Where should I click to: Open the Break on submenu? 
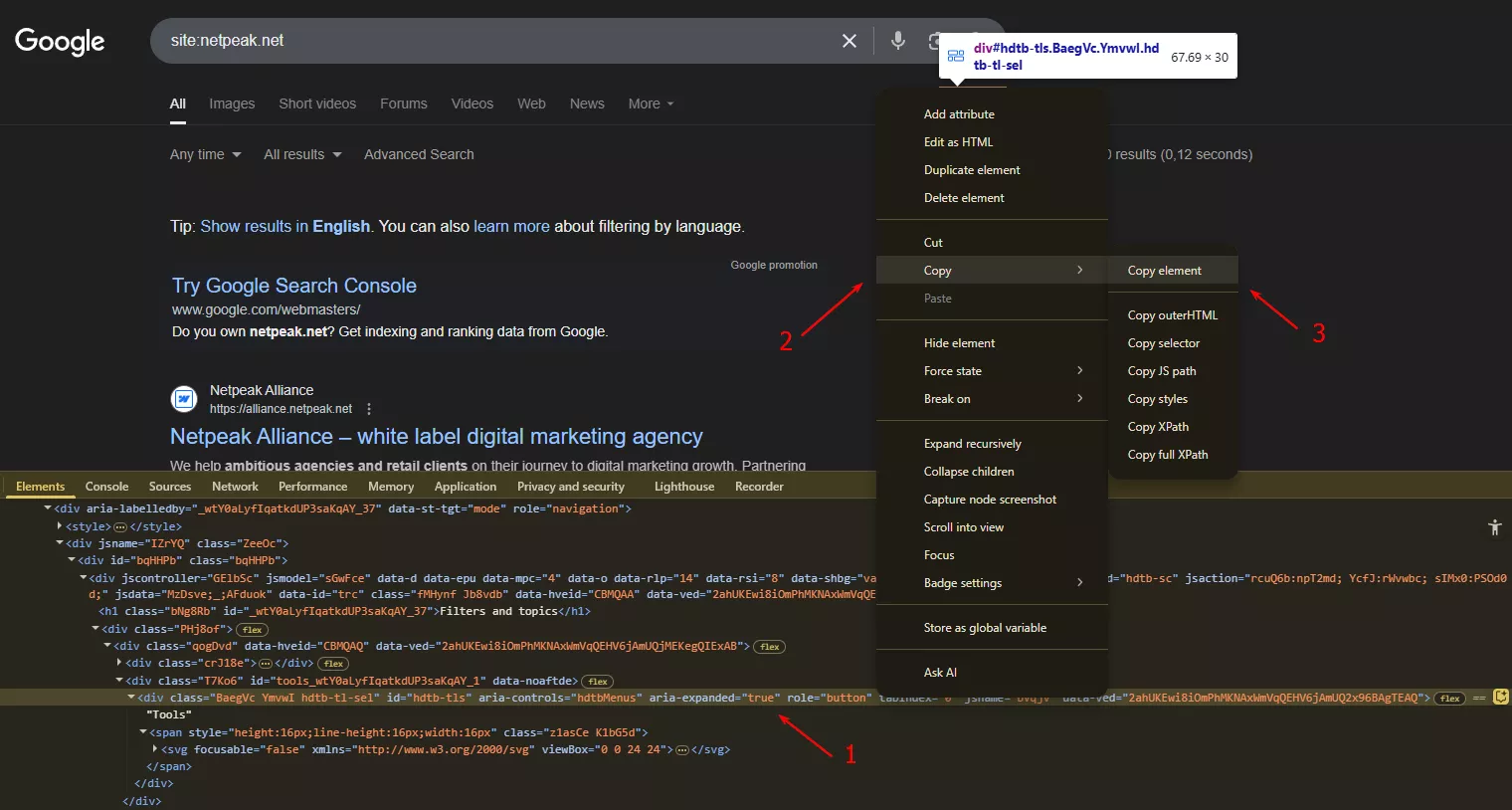point(992,399)
